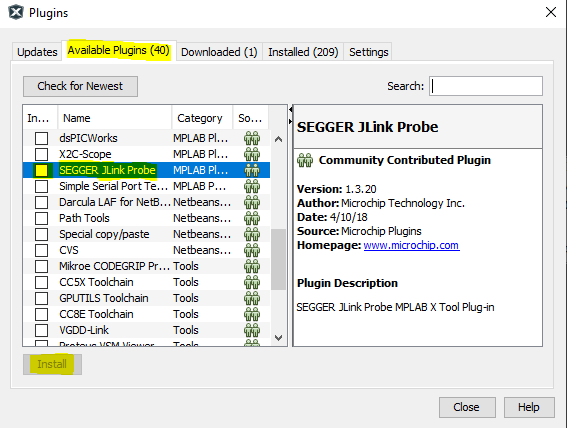The image size is (567, 428).
Task: Click the source icon in Simple Serial Port row
Action: (x=252, y=186)
